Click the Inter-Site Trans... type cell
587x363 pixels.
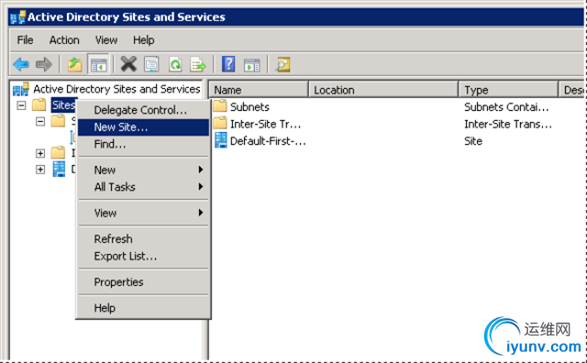[x=508, y=124]
